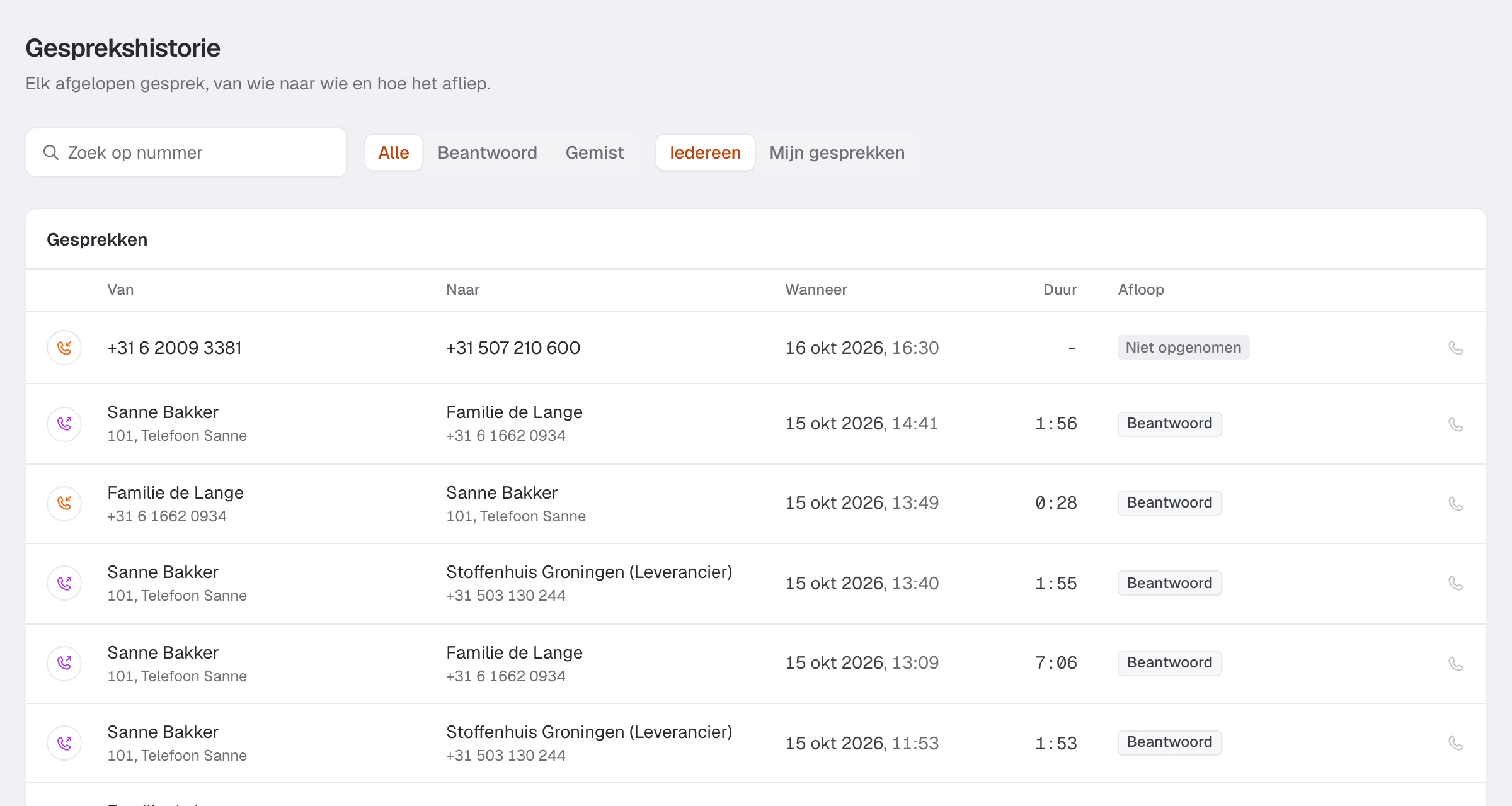Click incoming call icon for +31 6 2009 3381
The image size is (1512, 806).
click(x=64, y=348)
